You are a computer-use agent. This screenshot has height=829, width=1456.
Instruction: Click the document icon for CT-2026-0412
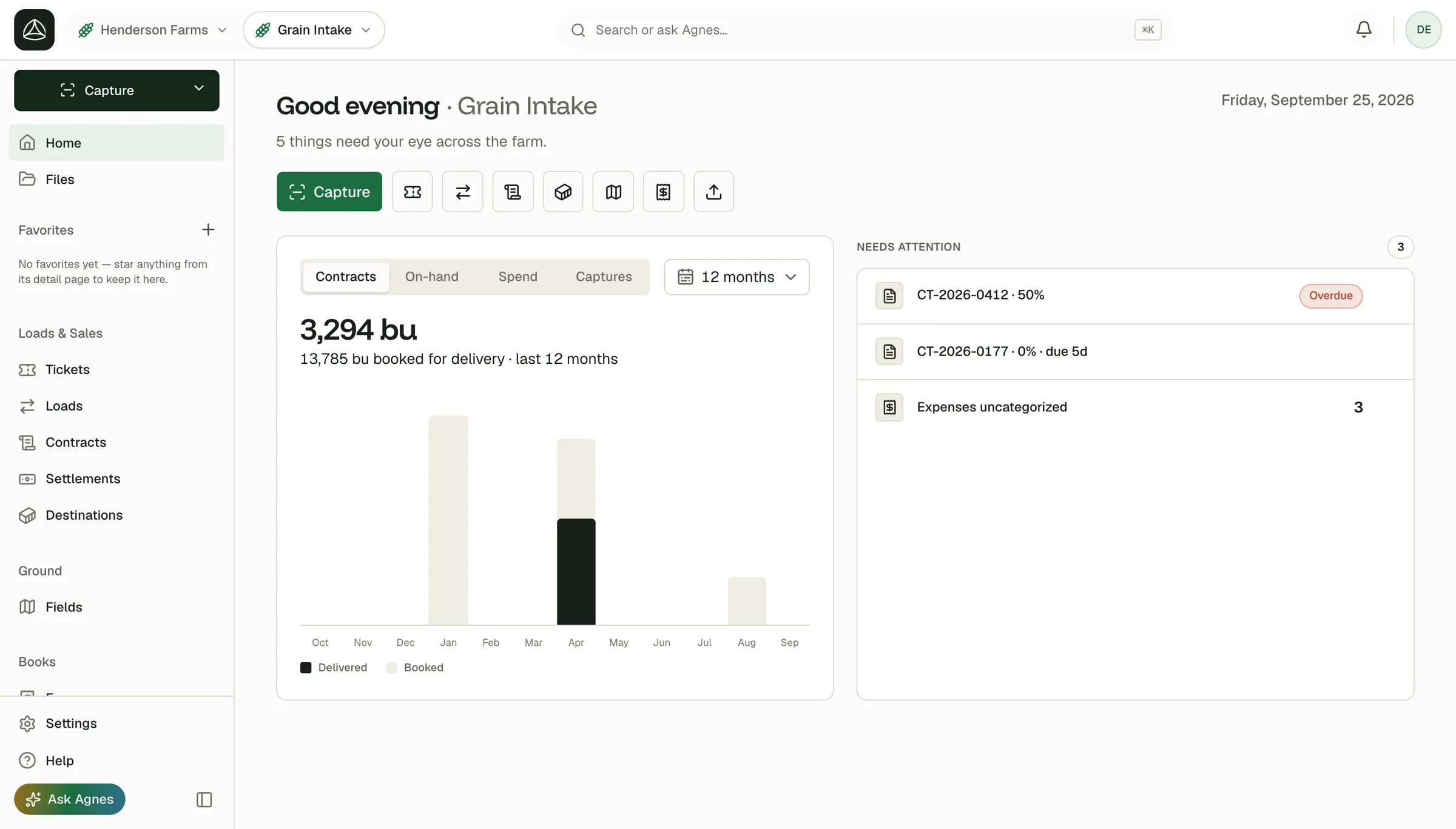pos(889,295)
